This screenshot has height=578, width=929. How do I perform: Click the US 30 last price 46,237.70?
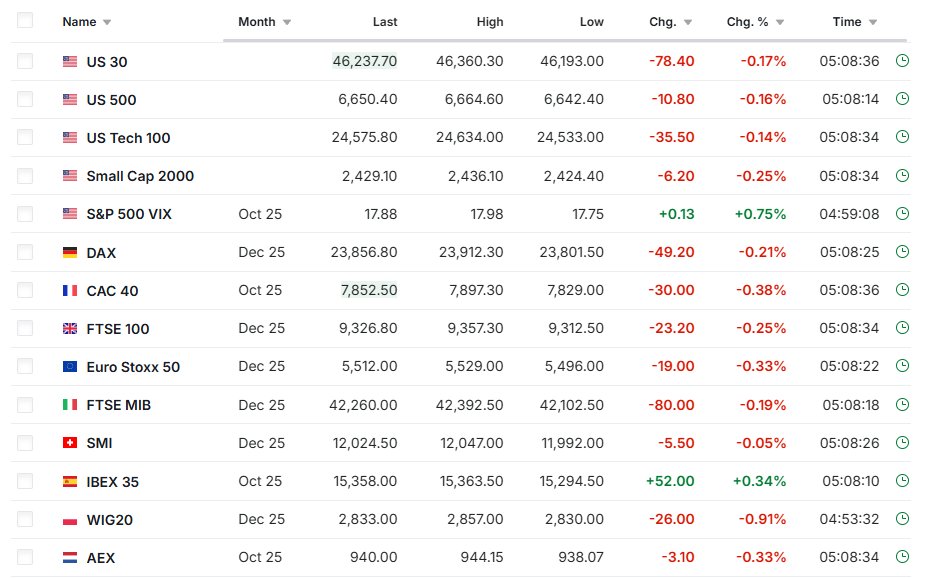point(364,61)
